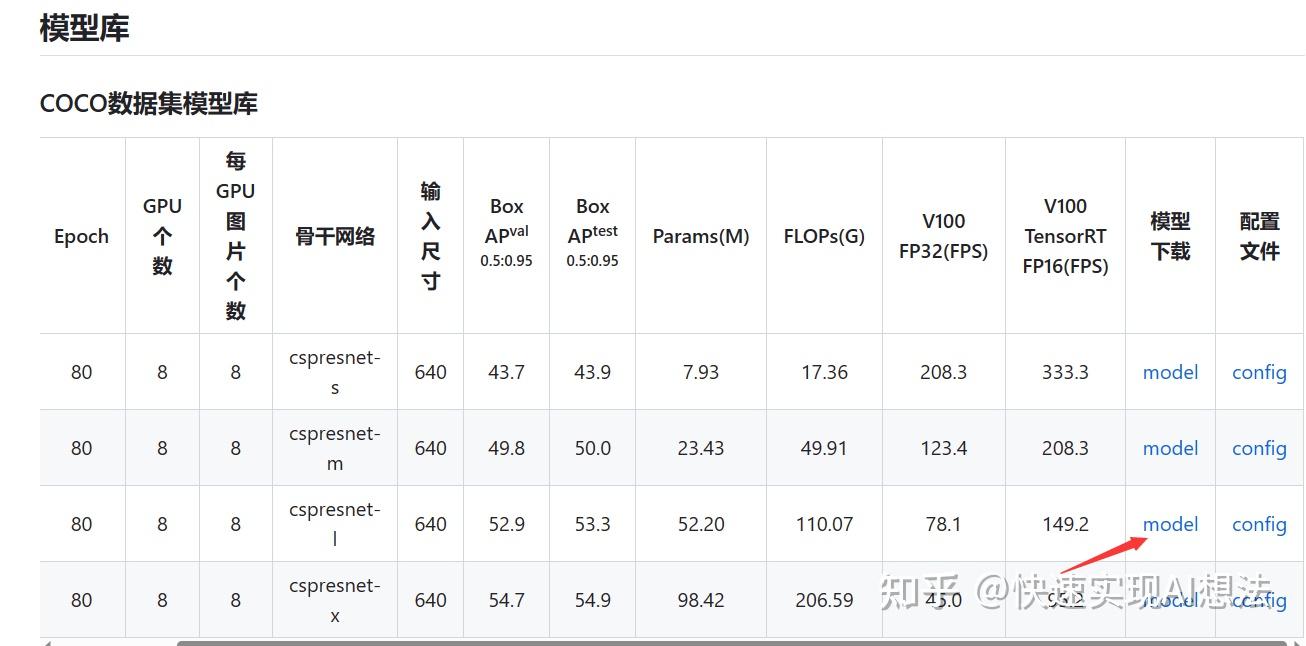Click the 模型库 page heading

[84, 28]
